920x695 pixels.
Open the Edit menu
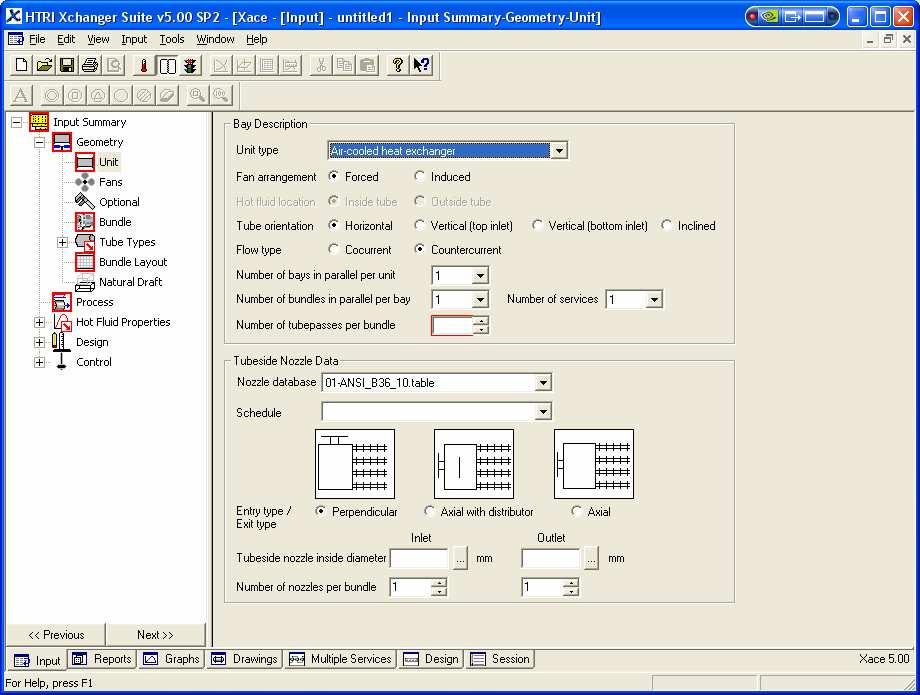[66, 39]
